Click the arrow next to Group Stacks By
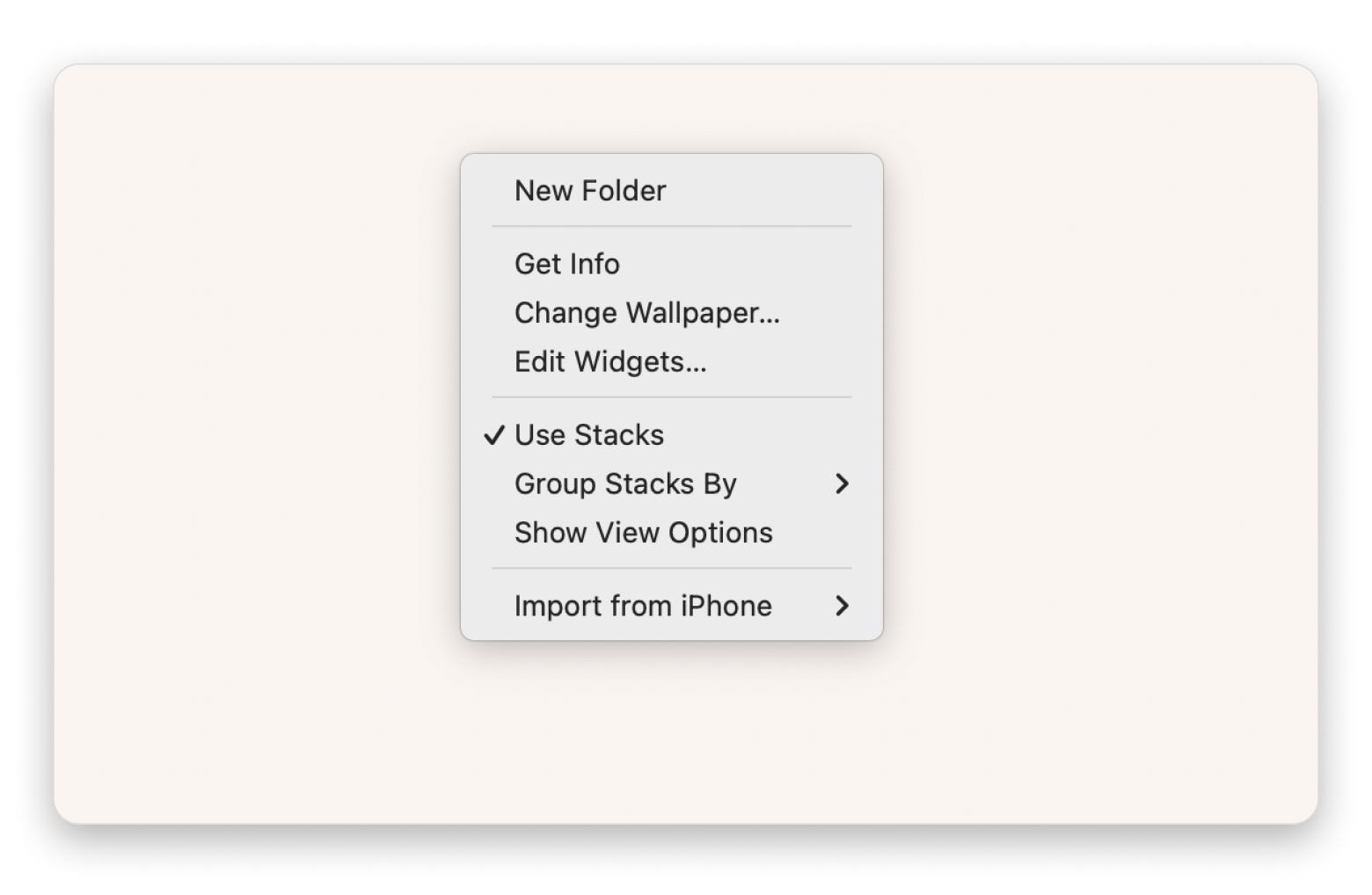Screen dimensions: 1372x895 (842, 484)
